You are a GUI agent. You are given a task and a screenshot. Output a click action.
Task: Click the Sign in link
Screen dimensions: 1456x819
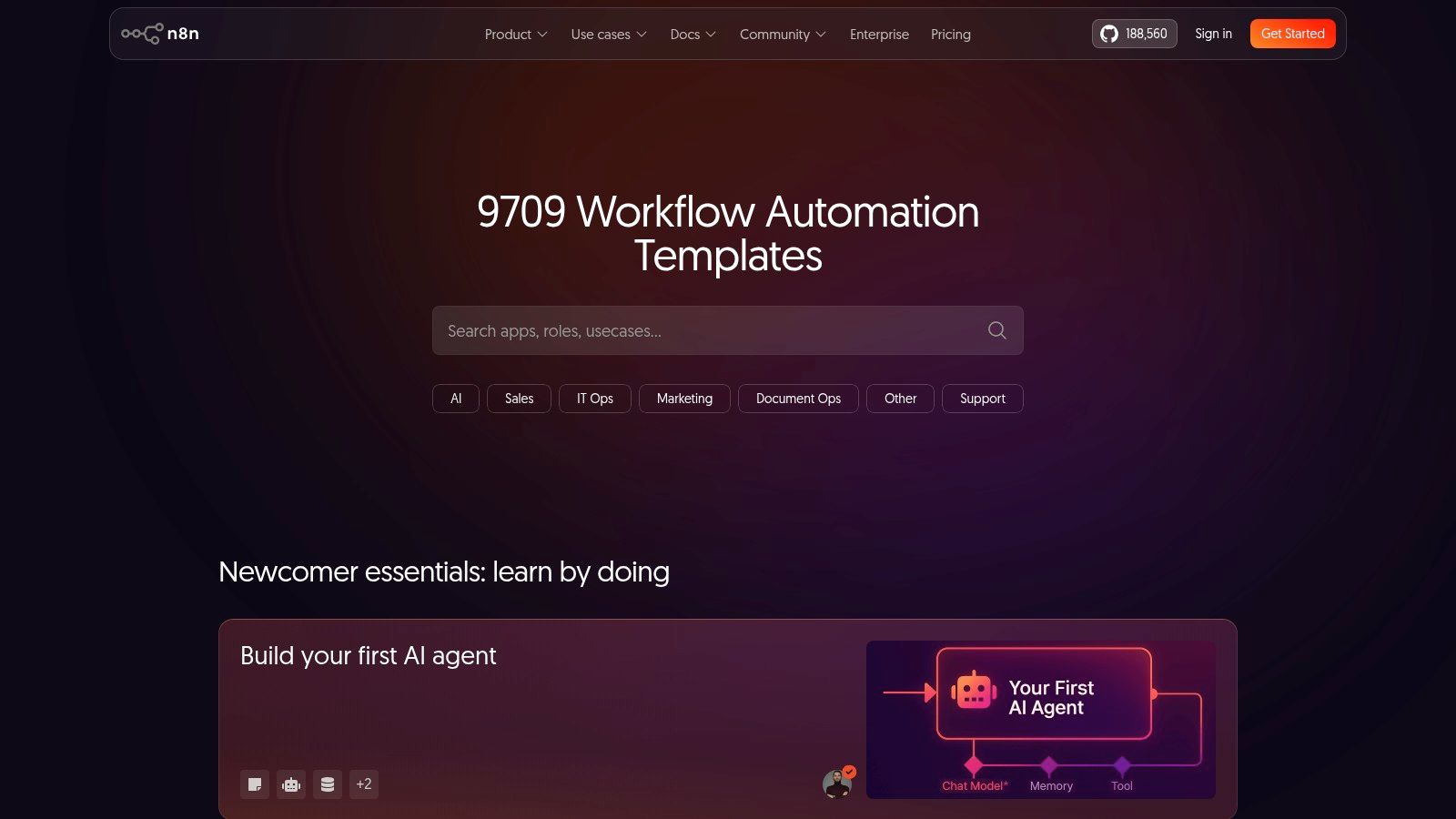click(1213, 34)
